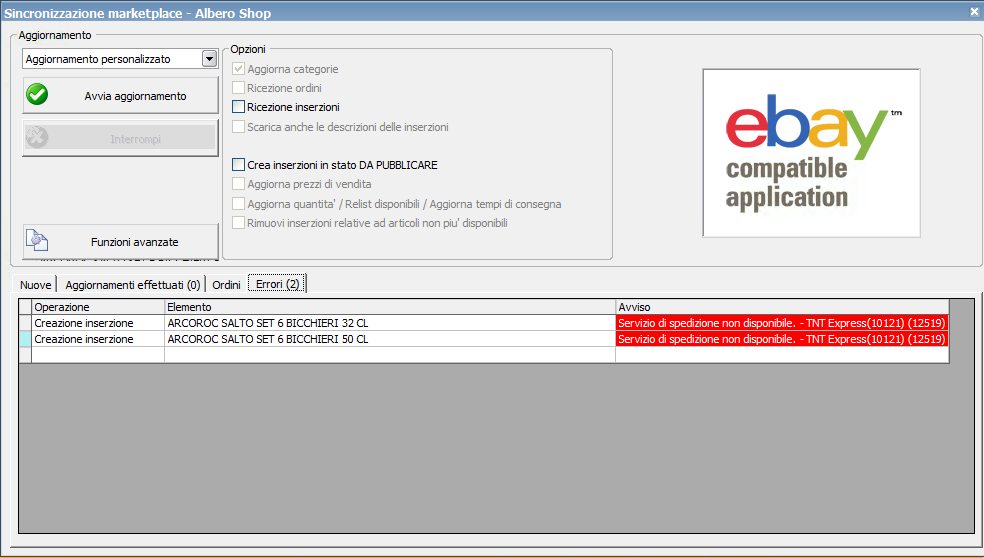Viewport: 984px width, 558px height.
Task: Toggle the Aggiorna prezzi di vendita checkbox
Action: [x=238, y=184]
